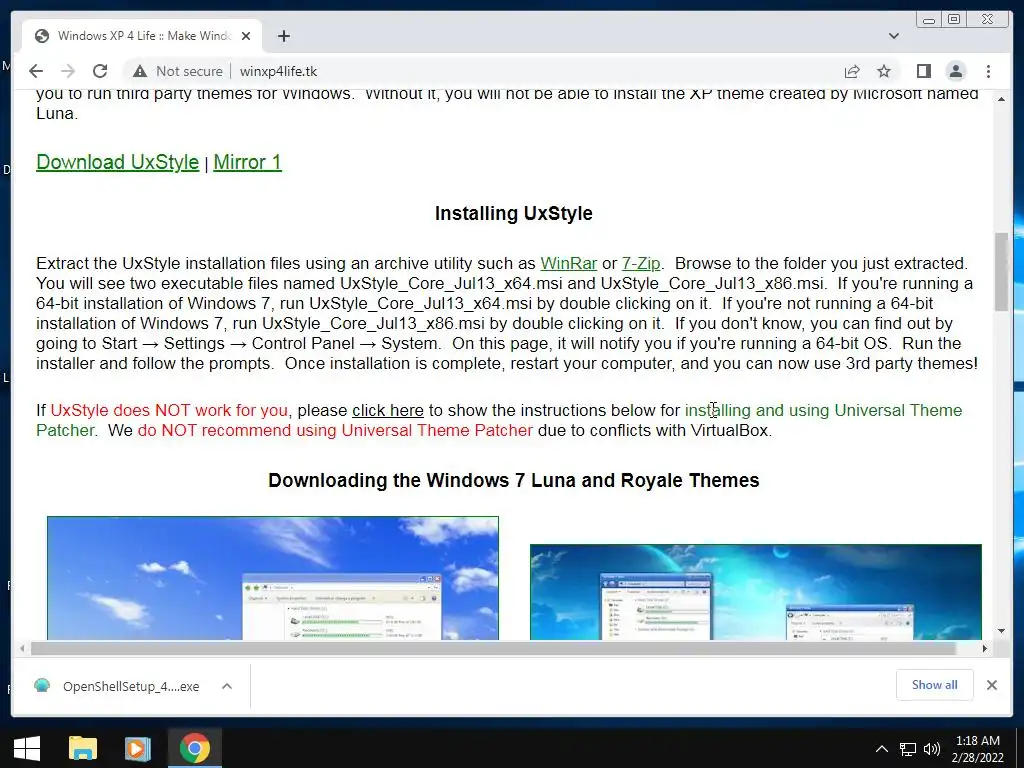Open a new browser tab
Viewport: 1024px width, 768px height.
pyautogui.click(x=283, y=36)
